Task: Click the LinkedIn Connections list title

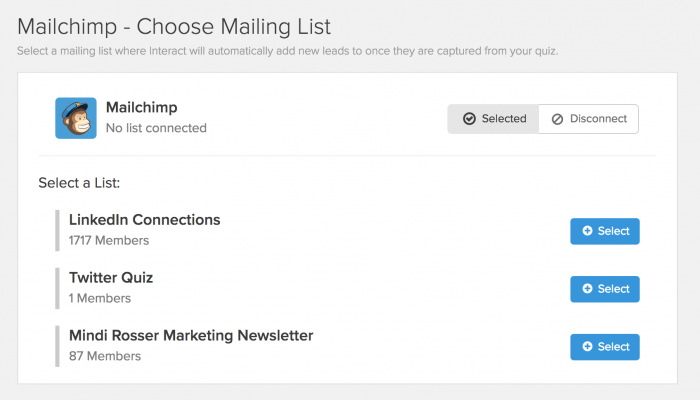Action: 145,220
